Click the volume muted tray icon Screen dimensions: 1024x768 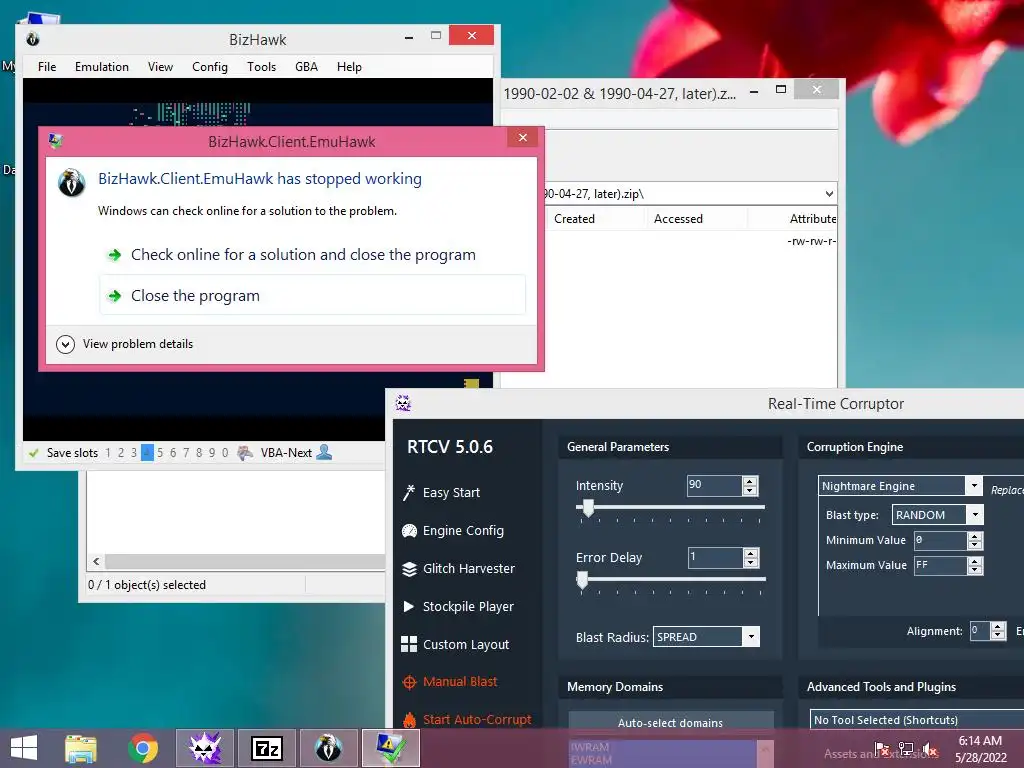pos(930,749)
